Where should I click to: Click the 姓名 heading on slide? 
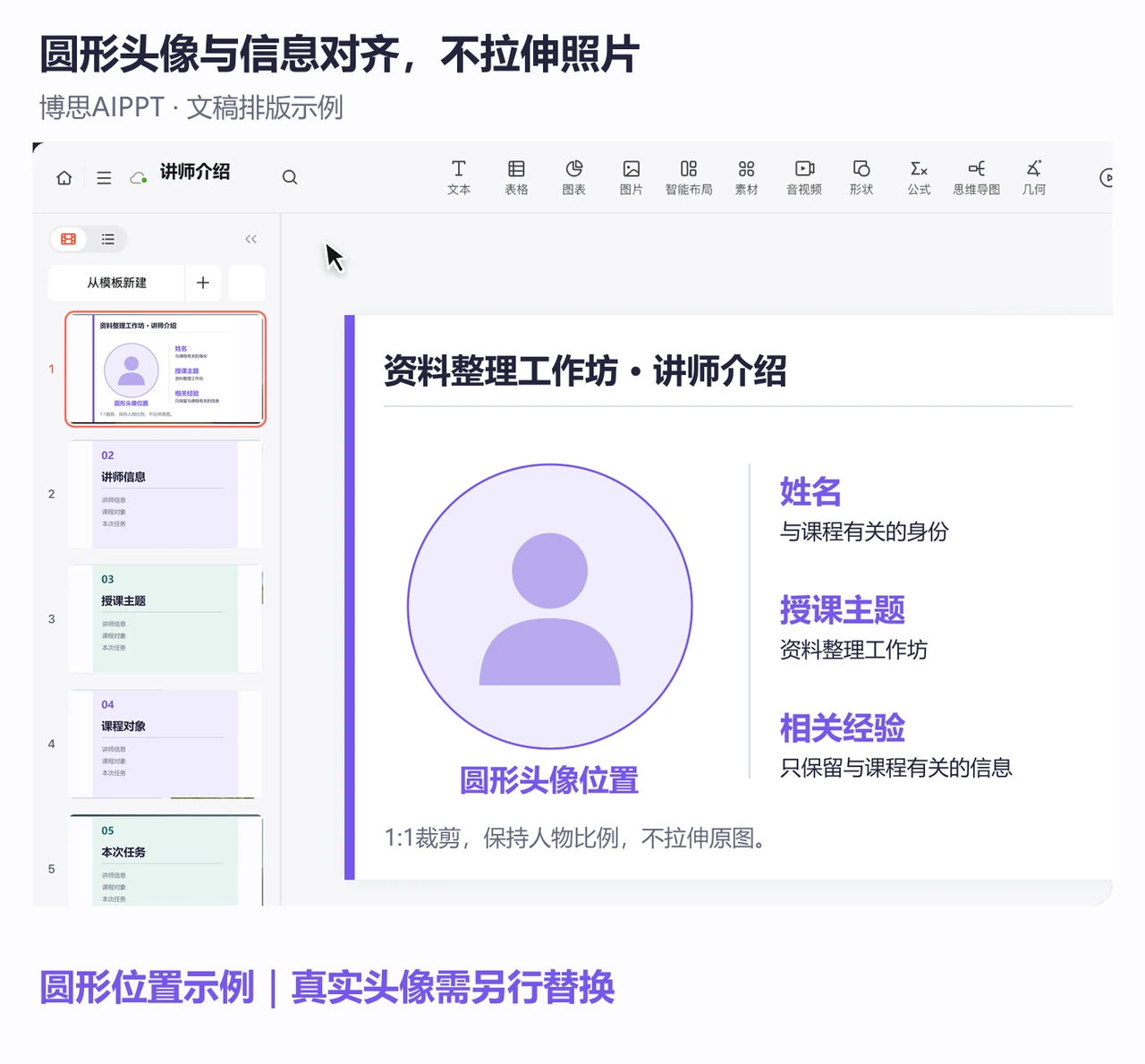[810, 491]
